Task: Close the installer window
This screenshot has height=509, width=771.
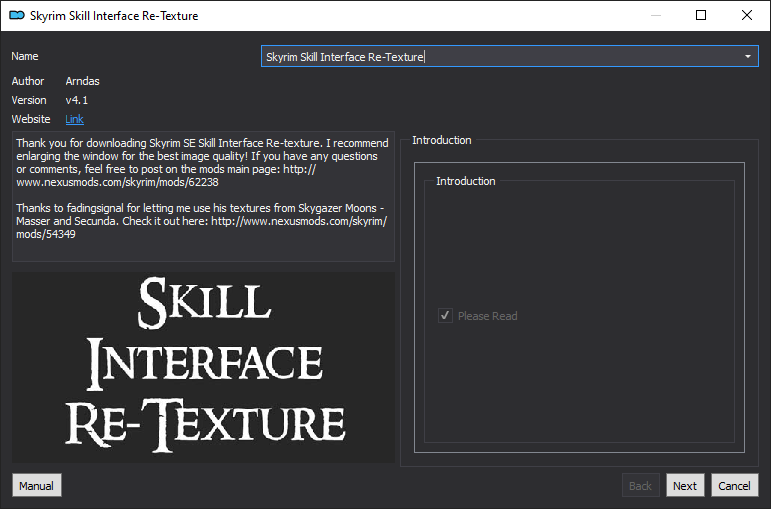Action: tap(746, 15)
